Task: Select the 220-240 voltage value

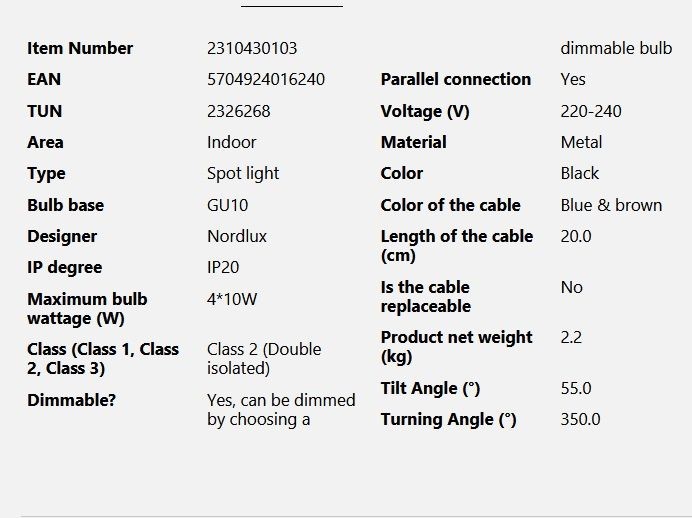Action: [x=590, y=111]
